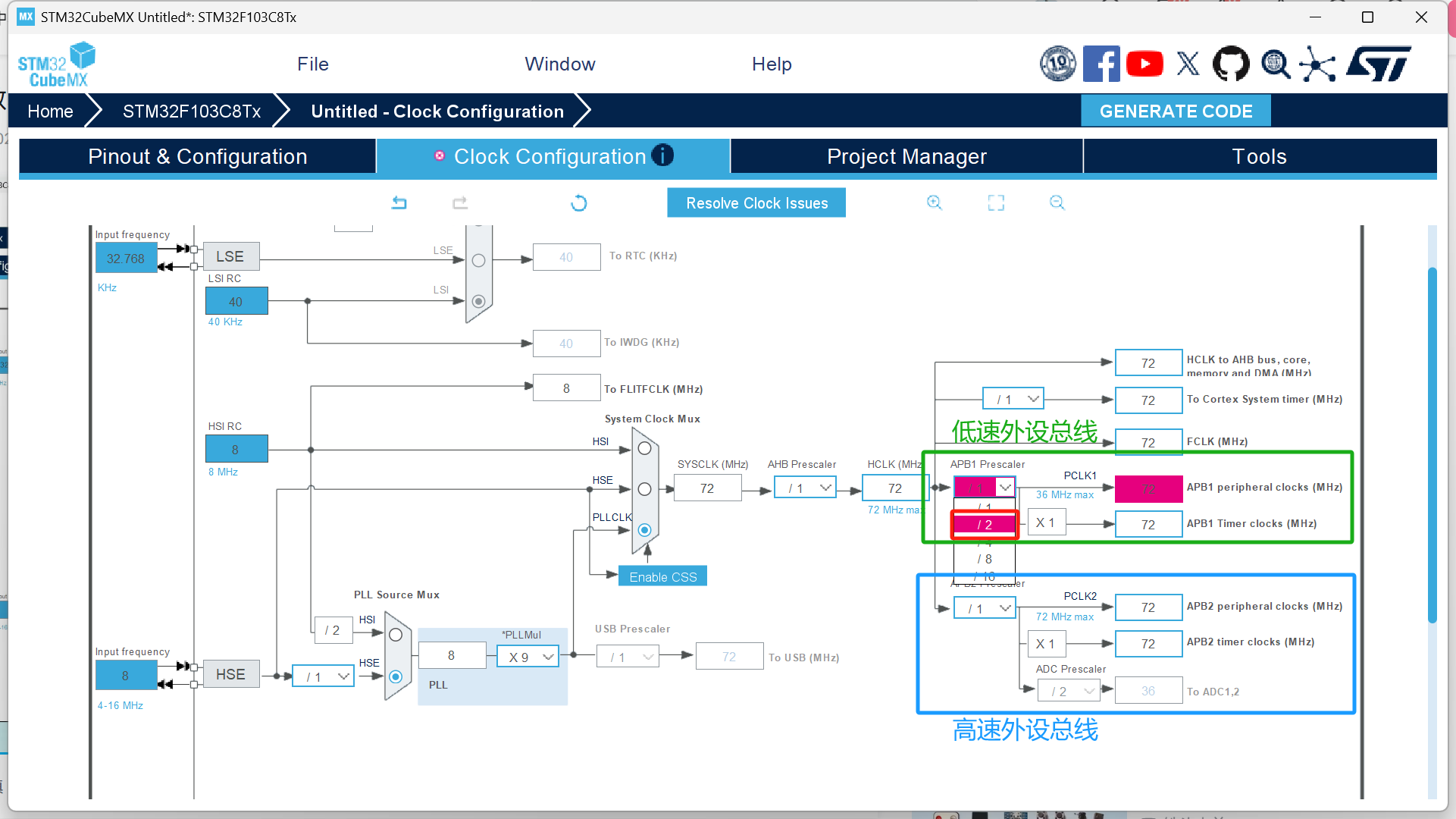Zoom out the clock diagram
Image resolution: width=1456 pixels, height=819 pixels.
[x=1057, y=202]
